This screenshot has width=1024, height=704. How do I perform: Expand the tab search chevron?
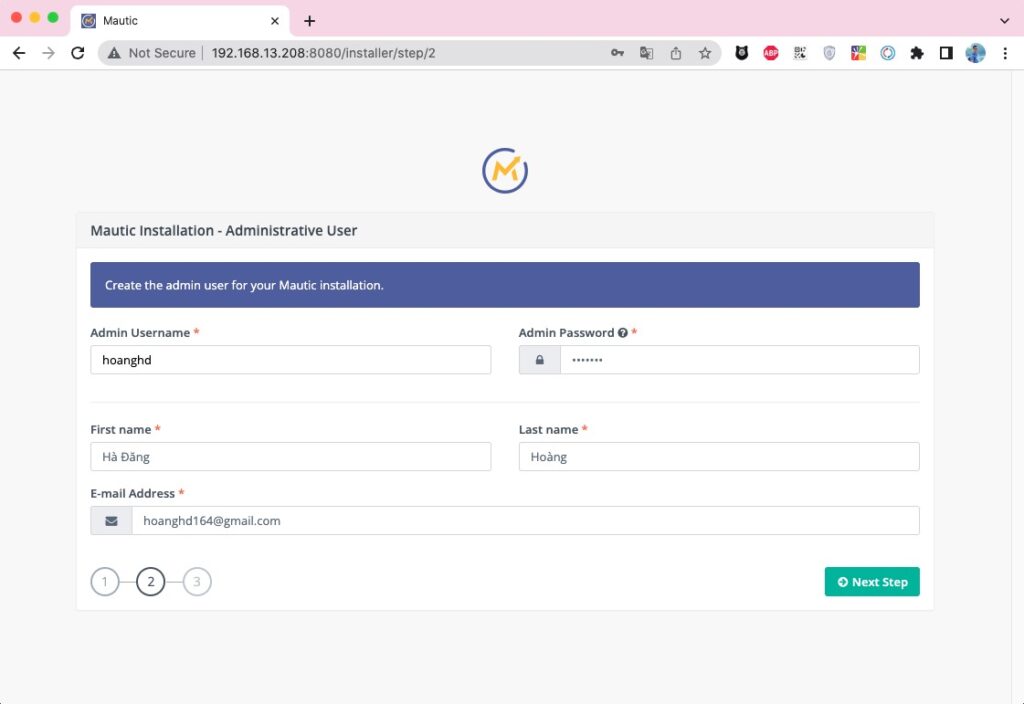point(1004,21)
